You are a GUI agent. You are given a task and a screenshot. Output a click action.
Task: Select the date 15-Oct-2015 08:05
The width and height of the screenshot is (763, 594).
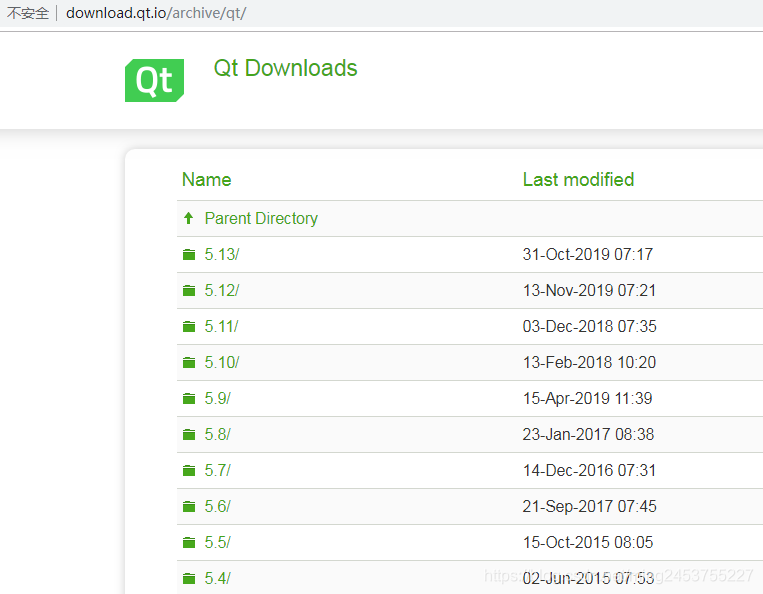[588, 542]
